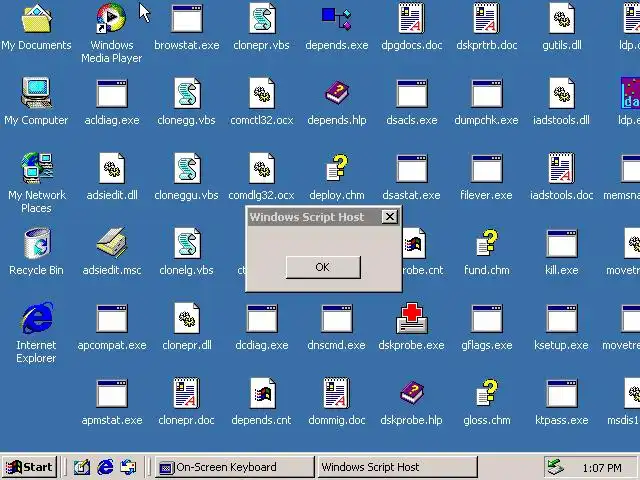Image resolution: width=640 pixels, height=480 pixels.
Task: Select the ktpass.exe icon
Action: tap(562, 393)
